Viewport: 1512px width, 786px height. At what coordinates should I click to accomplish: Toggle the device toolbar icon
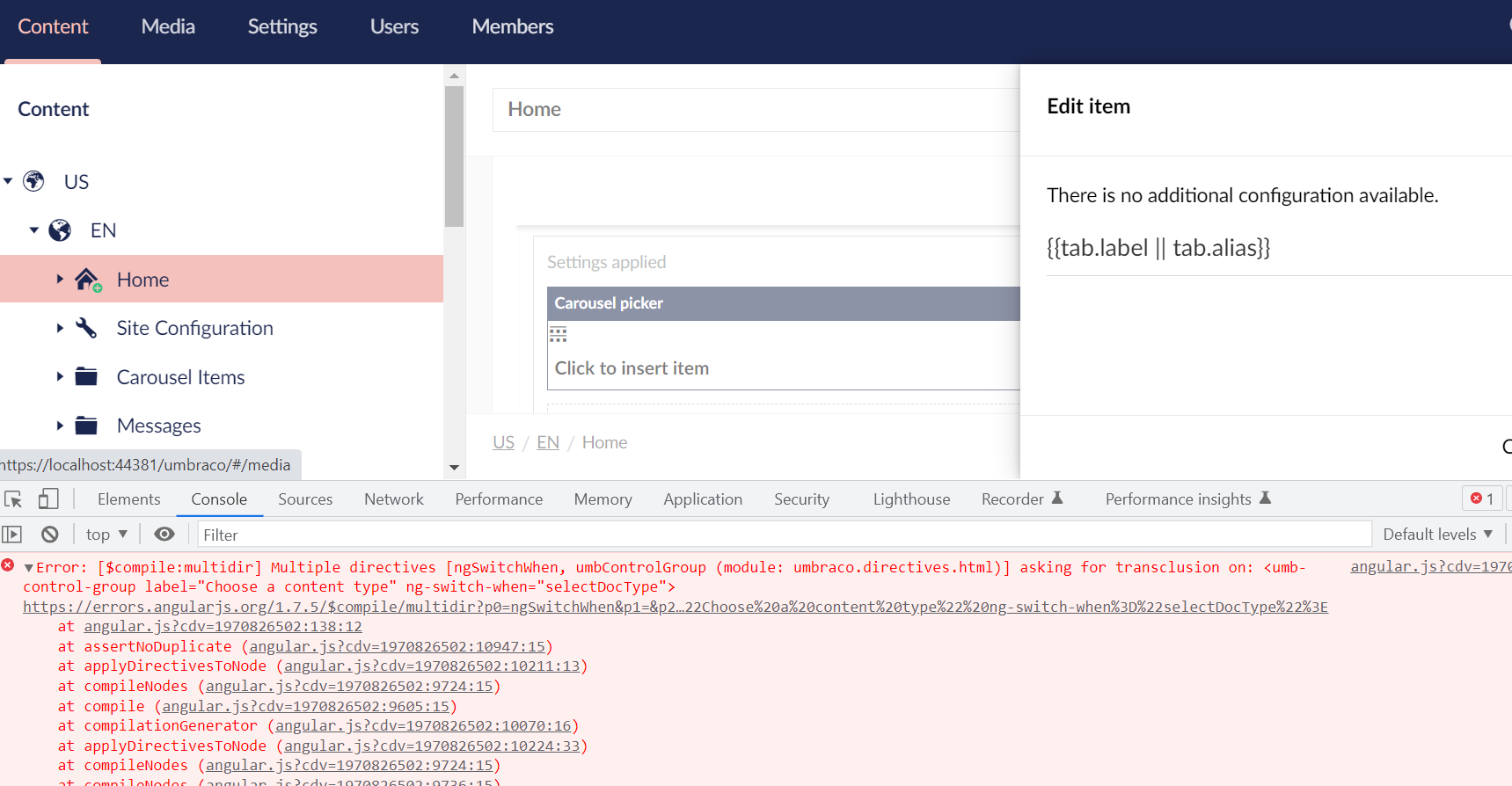(x=48, y=499)
